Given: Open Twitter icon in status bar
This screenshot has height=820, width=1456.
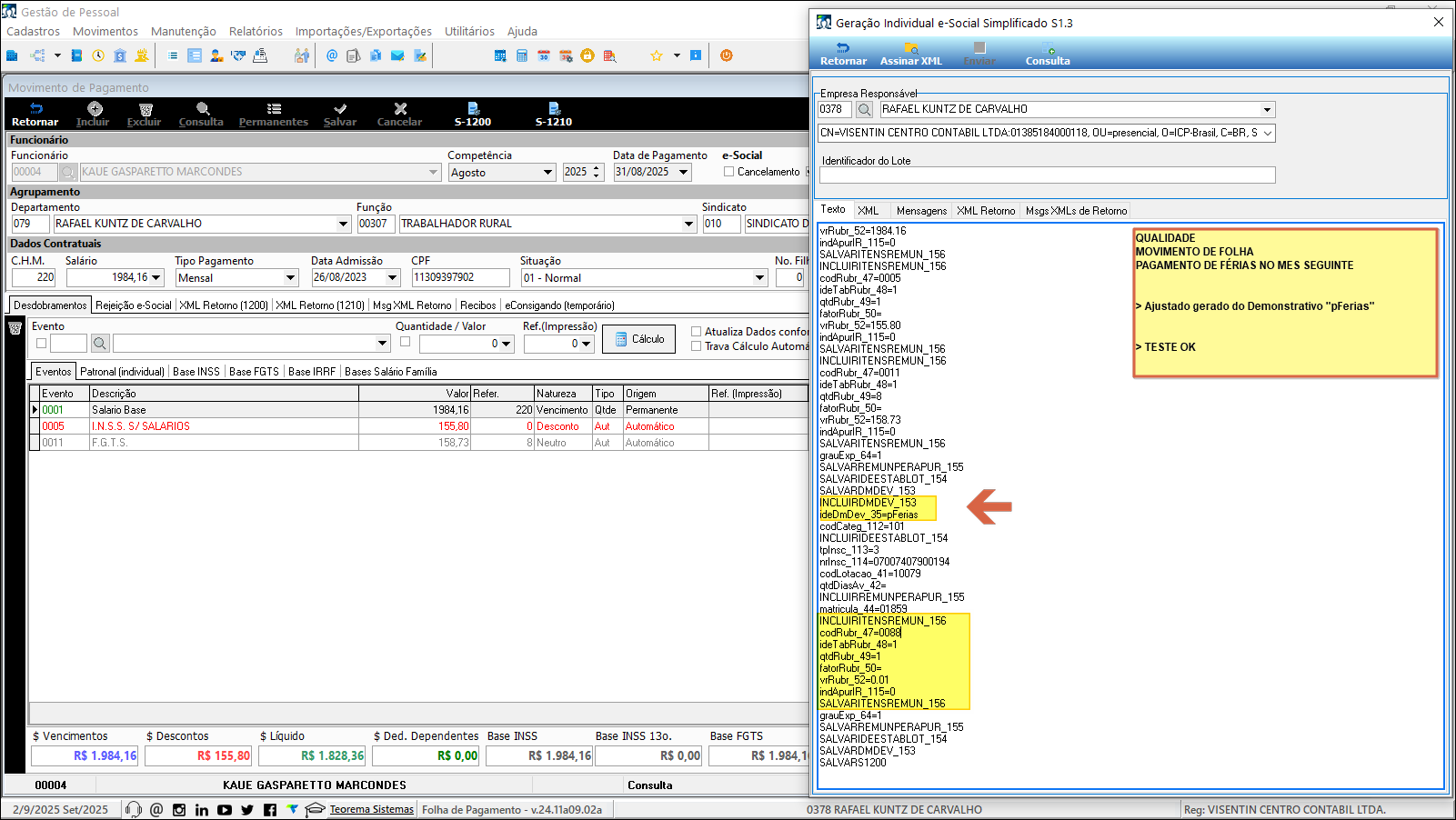Looking at the screenshot, I should tap(247, 809).
